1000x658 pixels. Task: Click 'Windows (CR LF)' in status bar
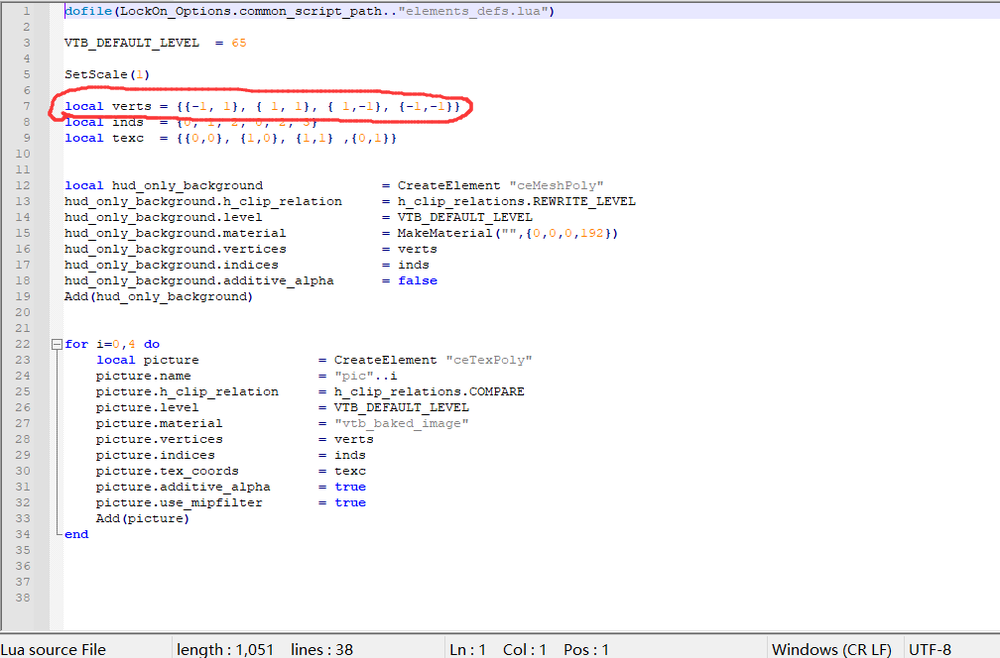point(832,649)
